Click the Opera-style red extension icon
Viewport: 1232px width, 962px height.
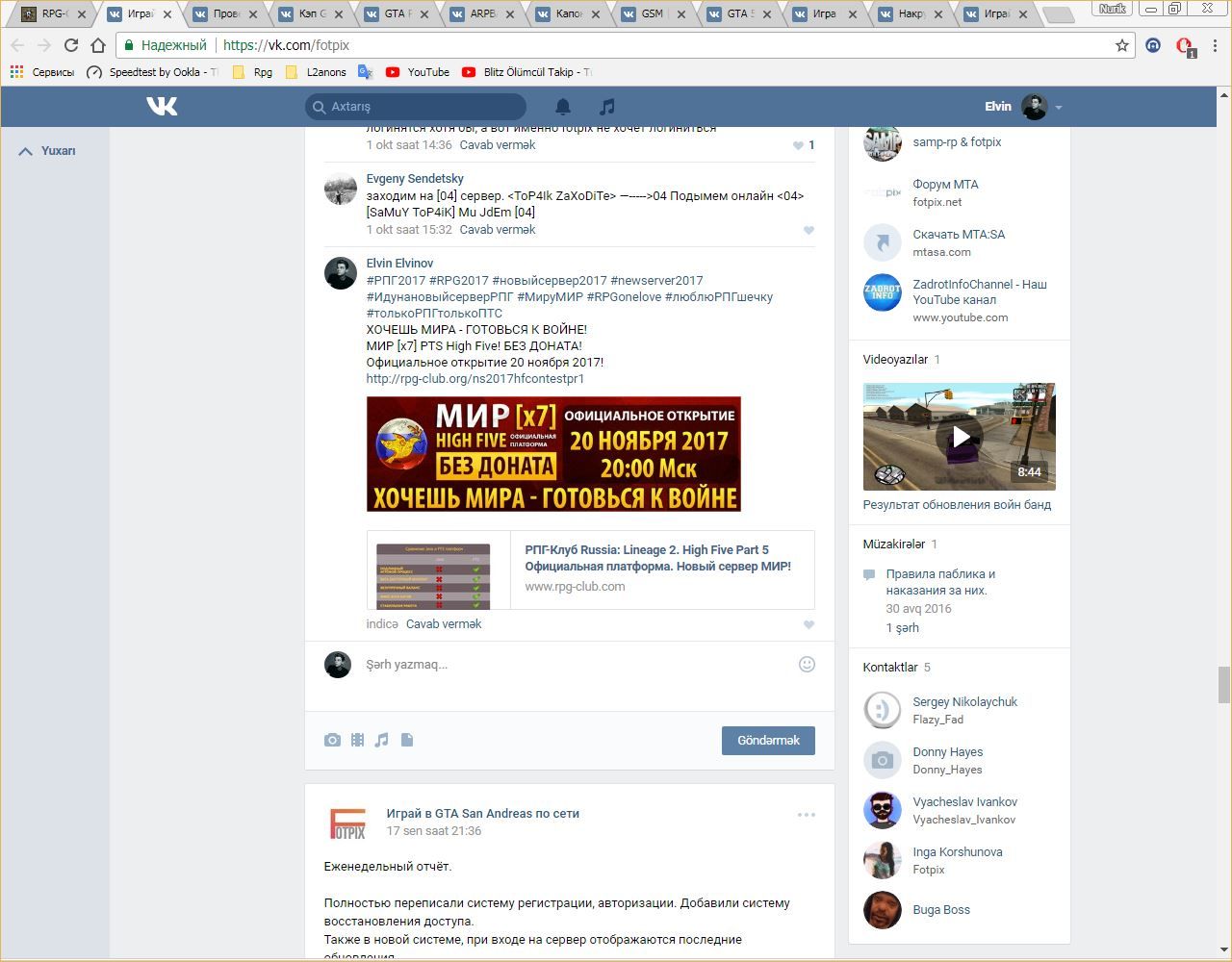click(1185, 46)
